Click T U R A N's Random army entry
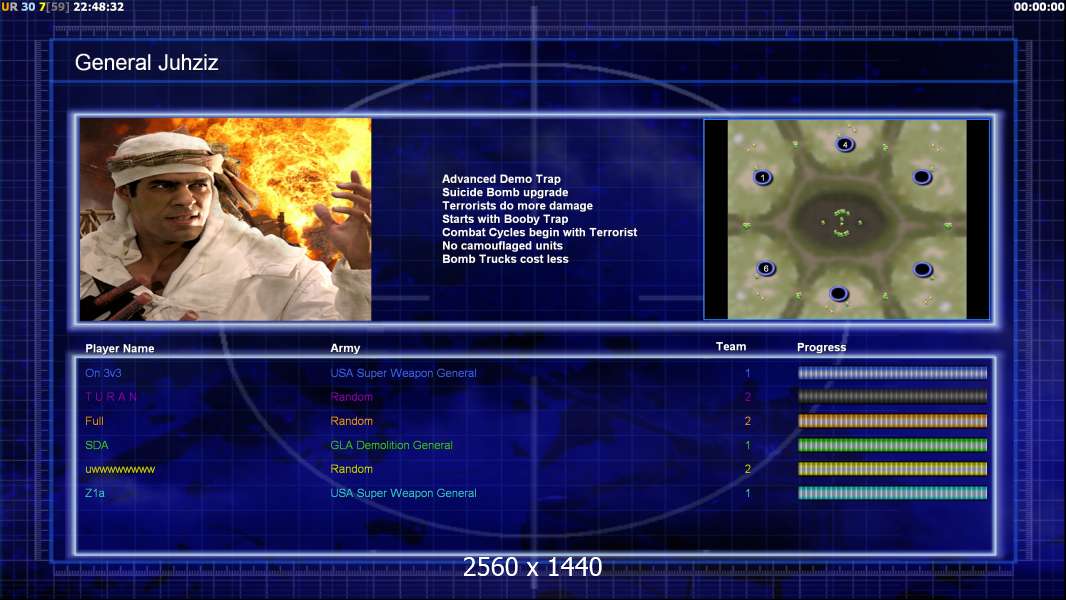This screenshot has height=600, width=1066. pos(351,397)
